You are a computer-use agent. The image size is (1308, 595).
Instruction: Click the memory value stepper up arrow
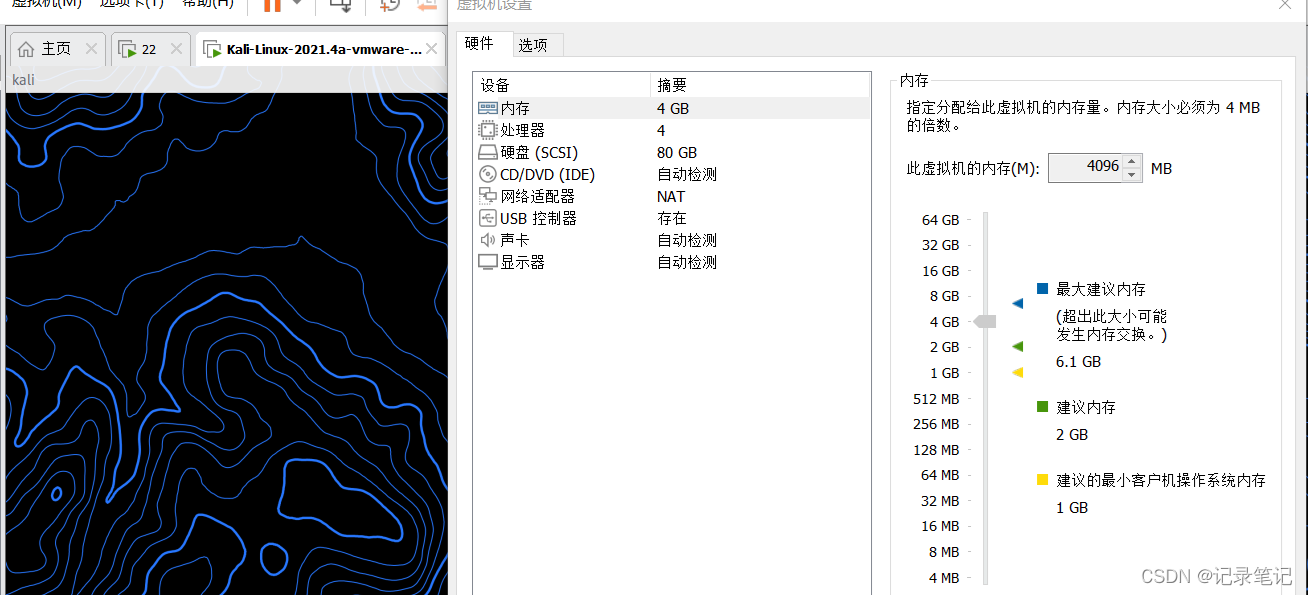(1131, 162)
